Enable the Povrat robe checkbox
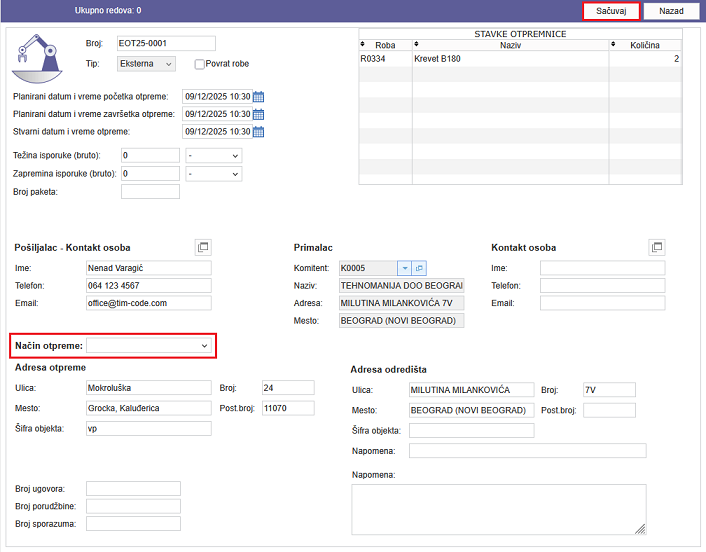Image resolution: width=706 pixels, height=552 pixels. point(199,64)
